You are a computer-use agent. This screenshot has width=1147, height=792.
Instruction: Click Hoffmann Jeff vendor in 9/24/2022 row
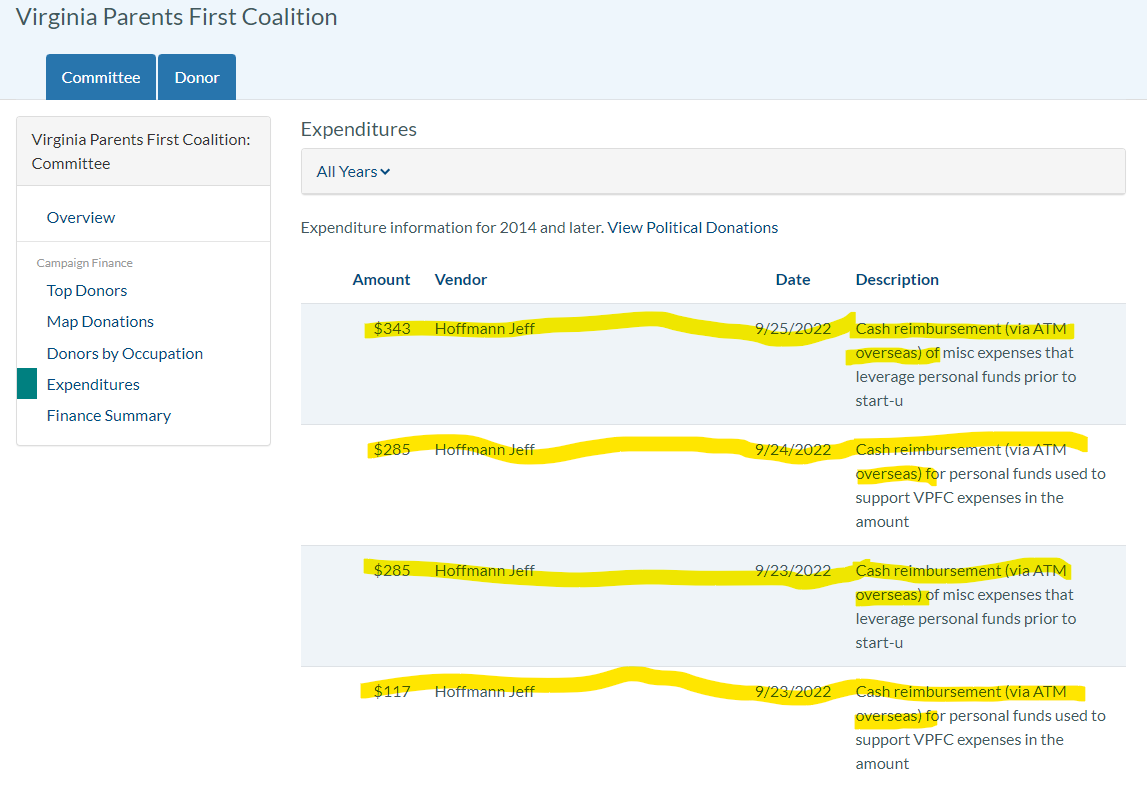click(x=484, y=449)
